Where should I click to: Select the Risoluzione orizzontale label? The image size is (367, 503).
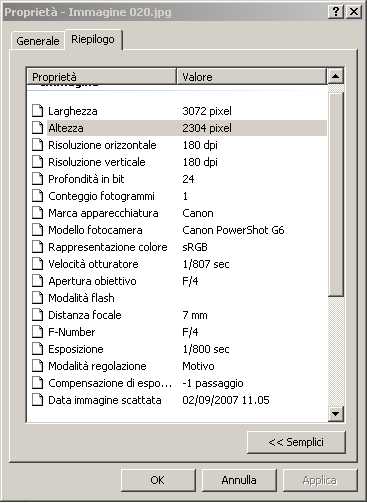[x=102, y=145]
